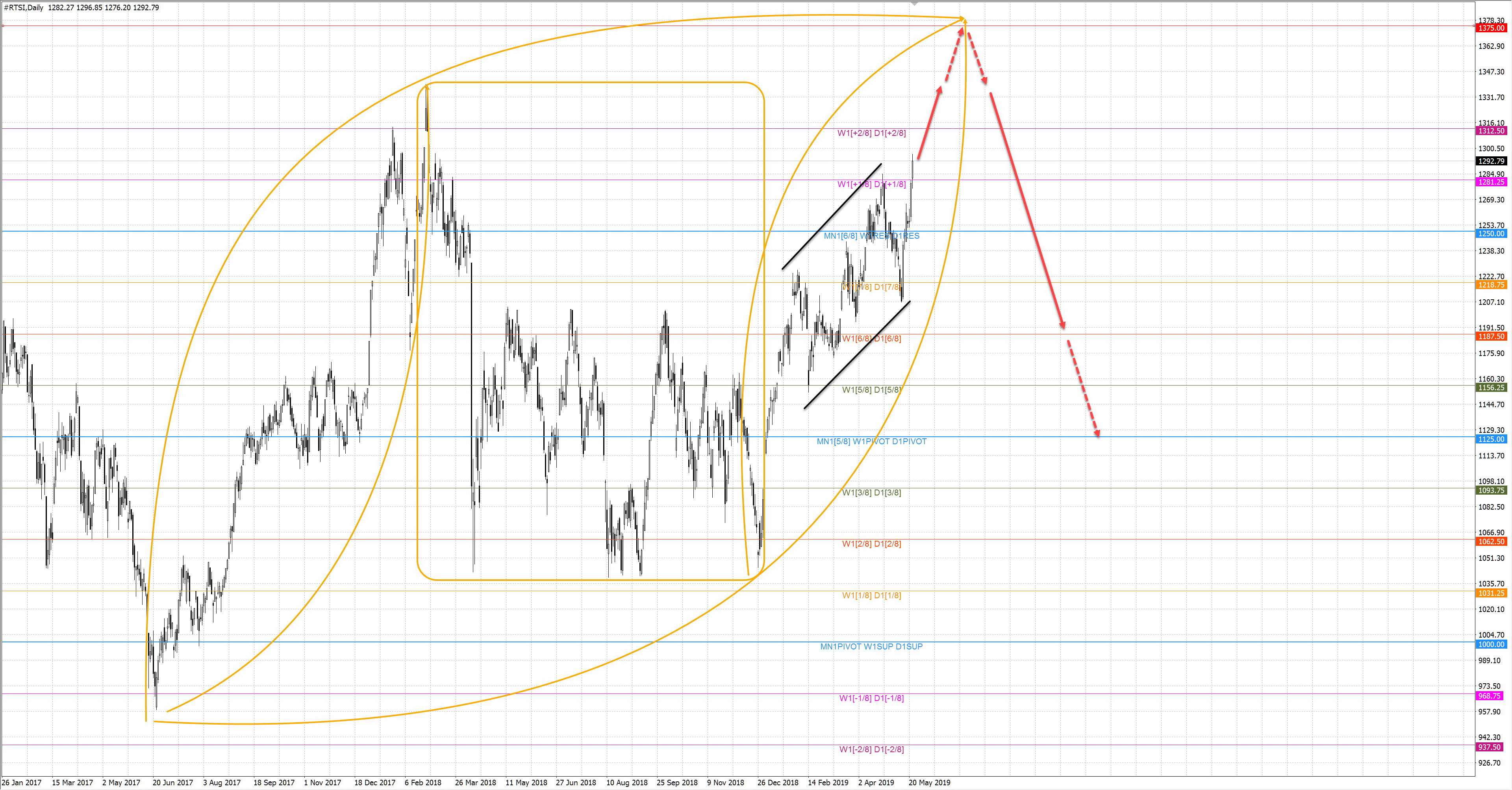Image resolution: width=1512 pixels, height=790 pixels.
Task: Select the MN1PIVOT W1SUP D1SUP label
Action: [x=871, y=646]
